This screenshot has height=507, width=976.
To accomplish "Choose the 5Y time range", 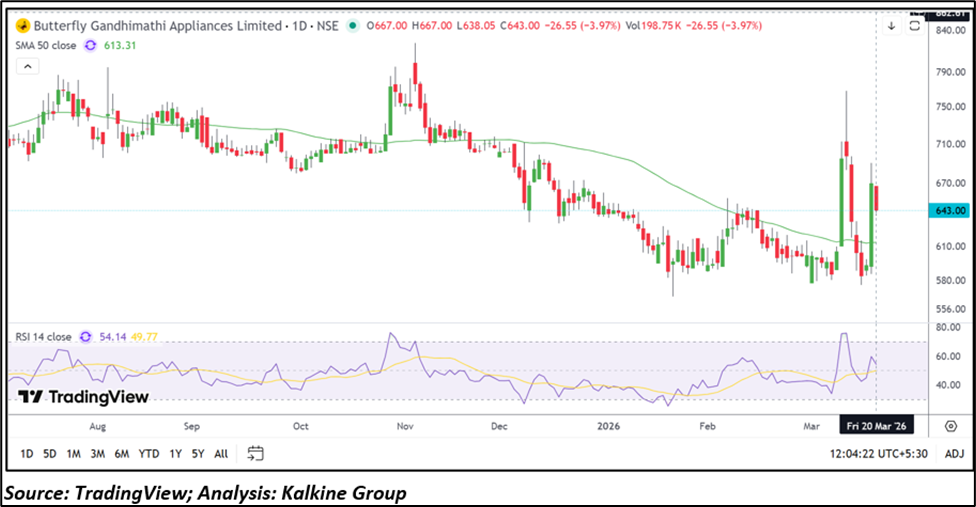I will [x=198, y=454].
